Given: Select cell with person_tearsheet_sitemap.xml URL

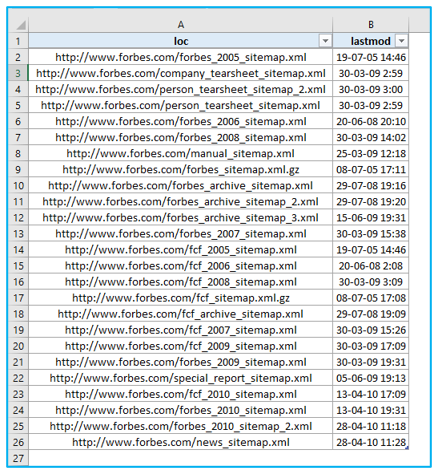Looking at the screenshot, I should [x=181, y=105].
